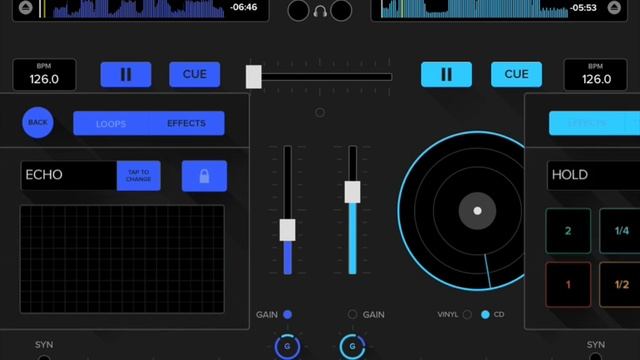Select the 1/2 beat loop pad
Screen dimensions: 640x360
point(620,284)
